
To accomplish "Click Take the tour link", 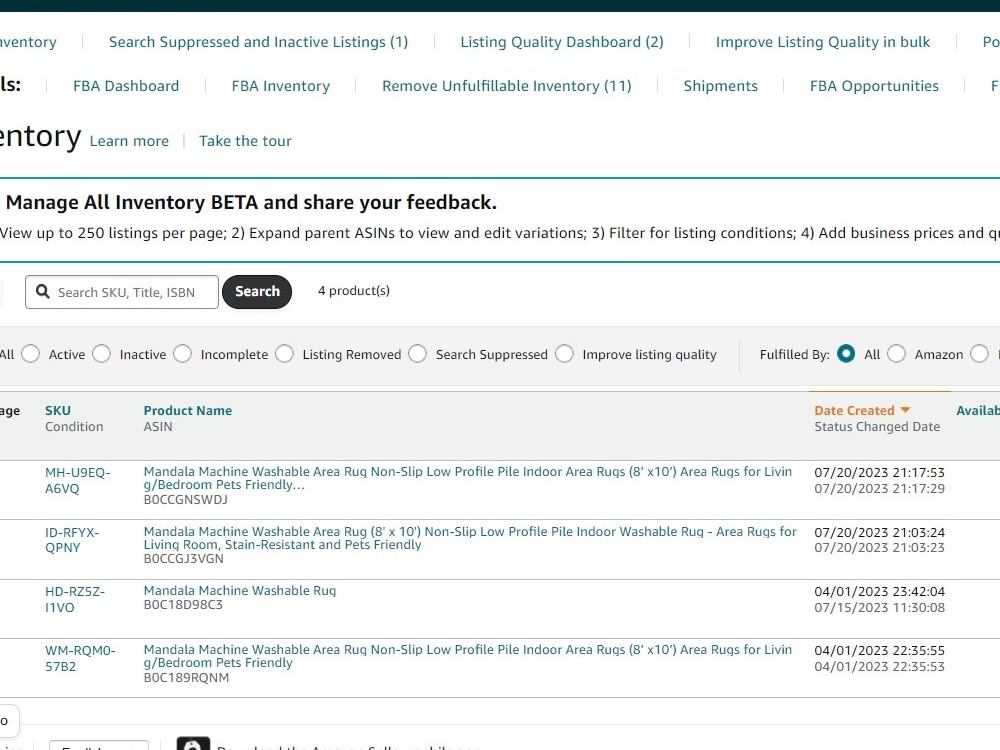I will point(245,141).
